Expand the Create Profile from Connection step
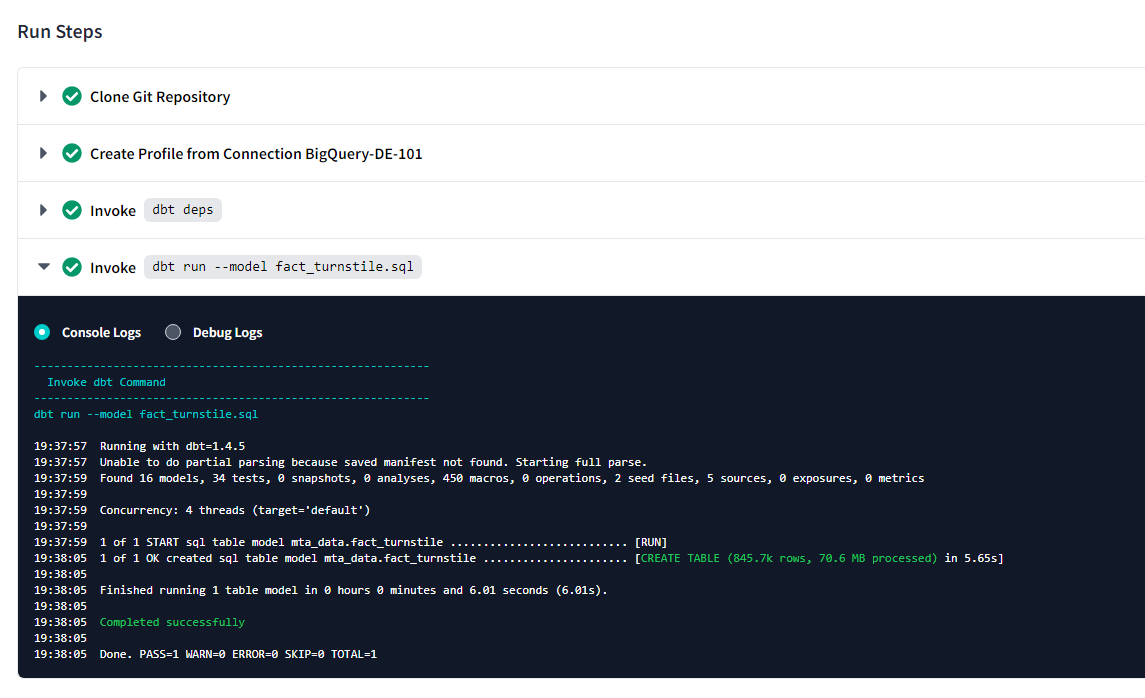This screenshot has height=698, width=1145. coord(43,153)
